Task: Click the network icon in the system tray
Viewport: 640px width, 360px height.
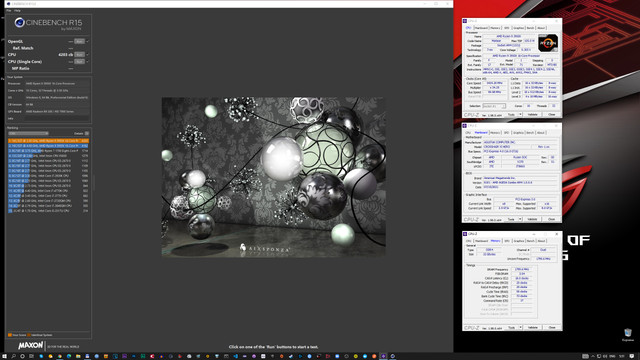Action: tap(599, 356)
